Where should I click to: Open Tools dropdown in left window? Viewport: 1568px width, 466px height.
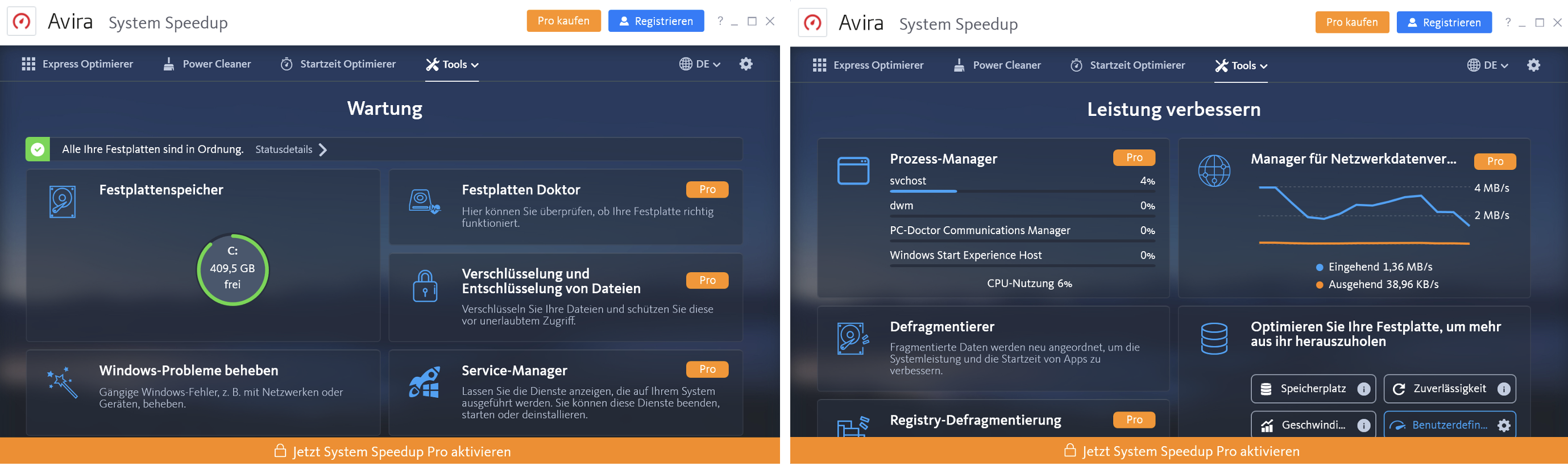(451, 64)
